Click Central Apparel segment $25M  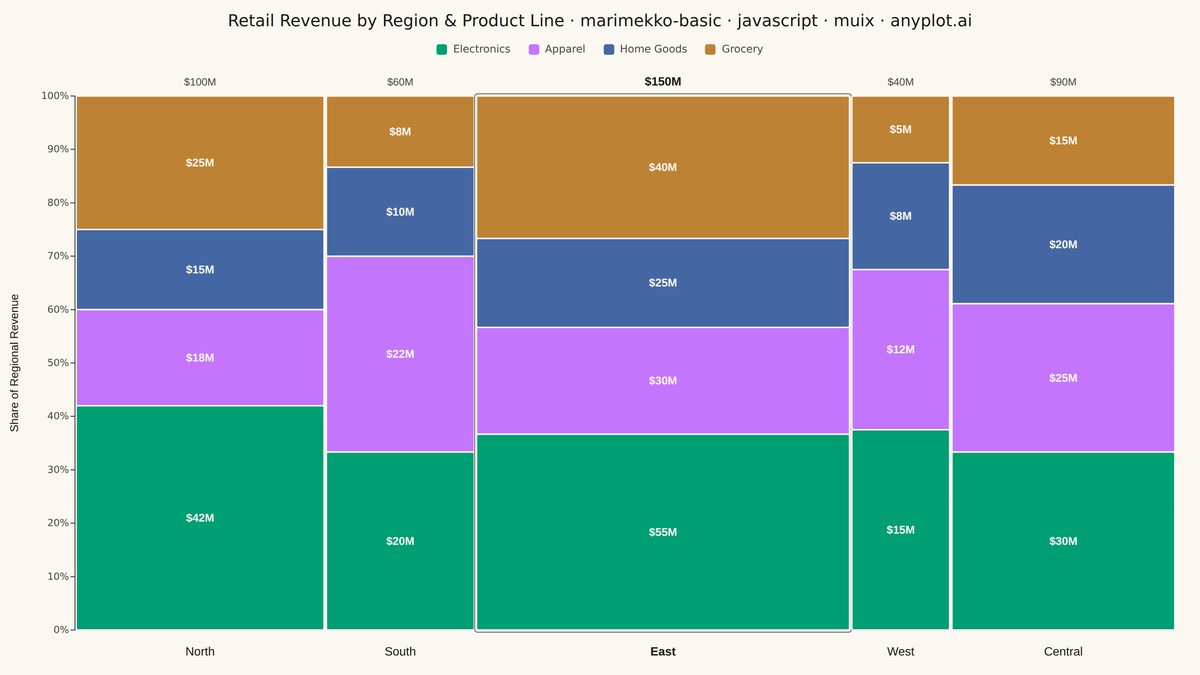1063,378
